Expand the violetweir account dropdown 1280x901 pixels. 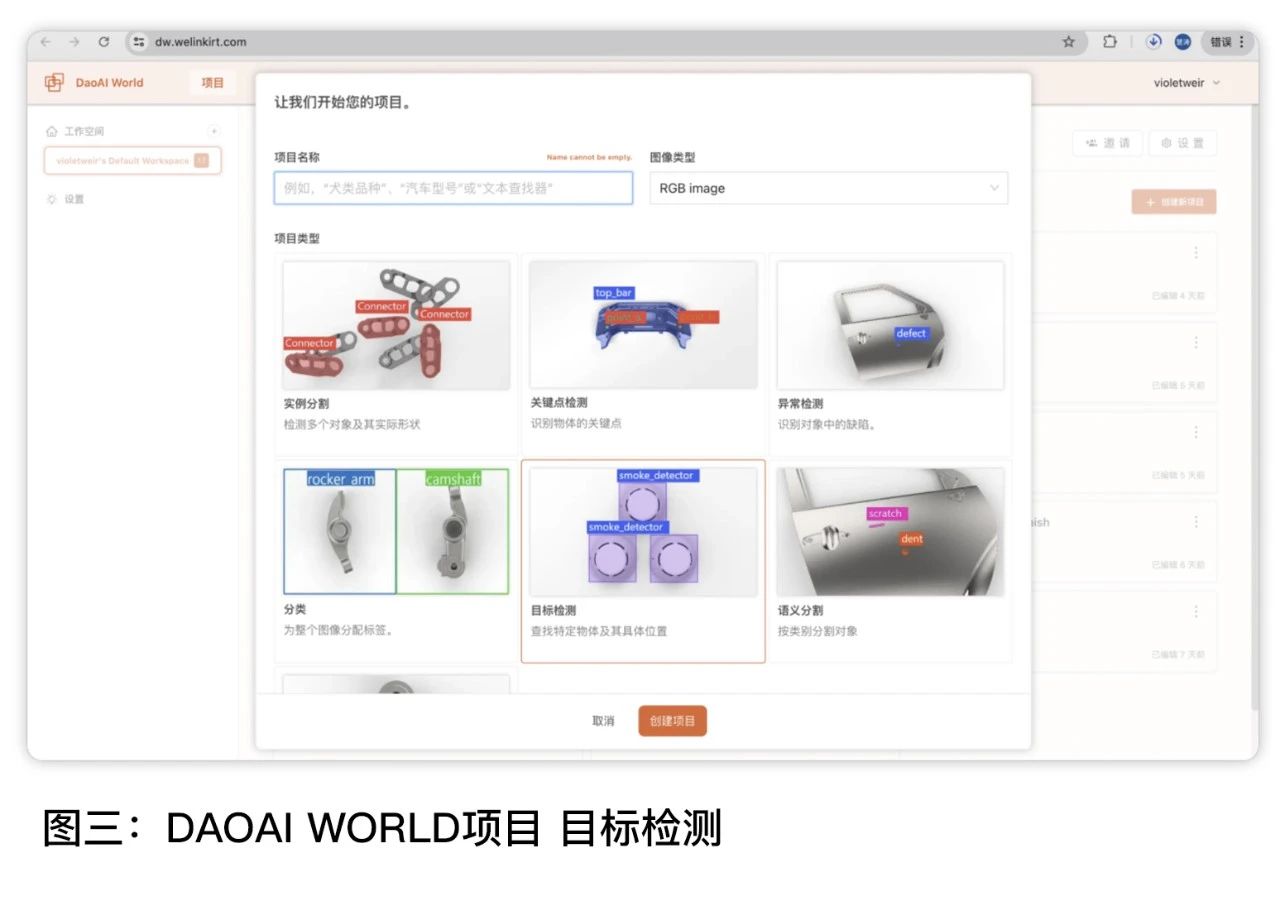(x=1187, y=83)
